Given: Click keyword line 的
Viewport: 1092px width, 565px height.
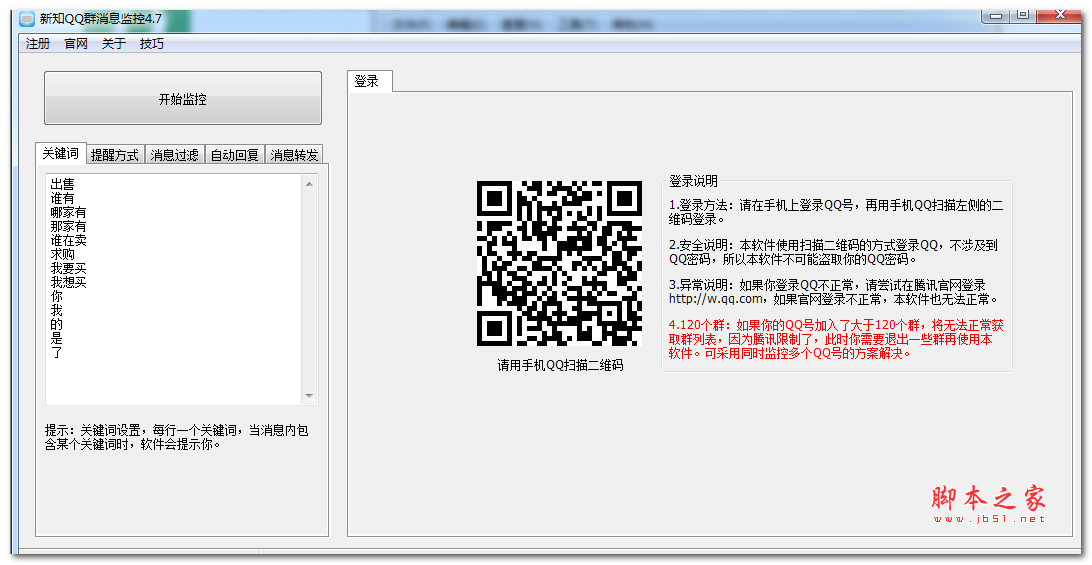Looking at the screenshot, I should [x=56, y=324].
